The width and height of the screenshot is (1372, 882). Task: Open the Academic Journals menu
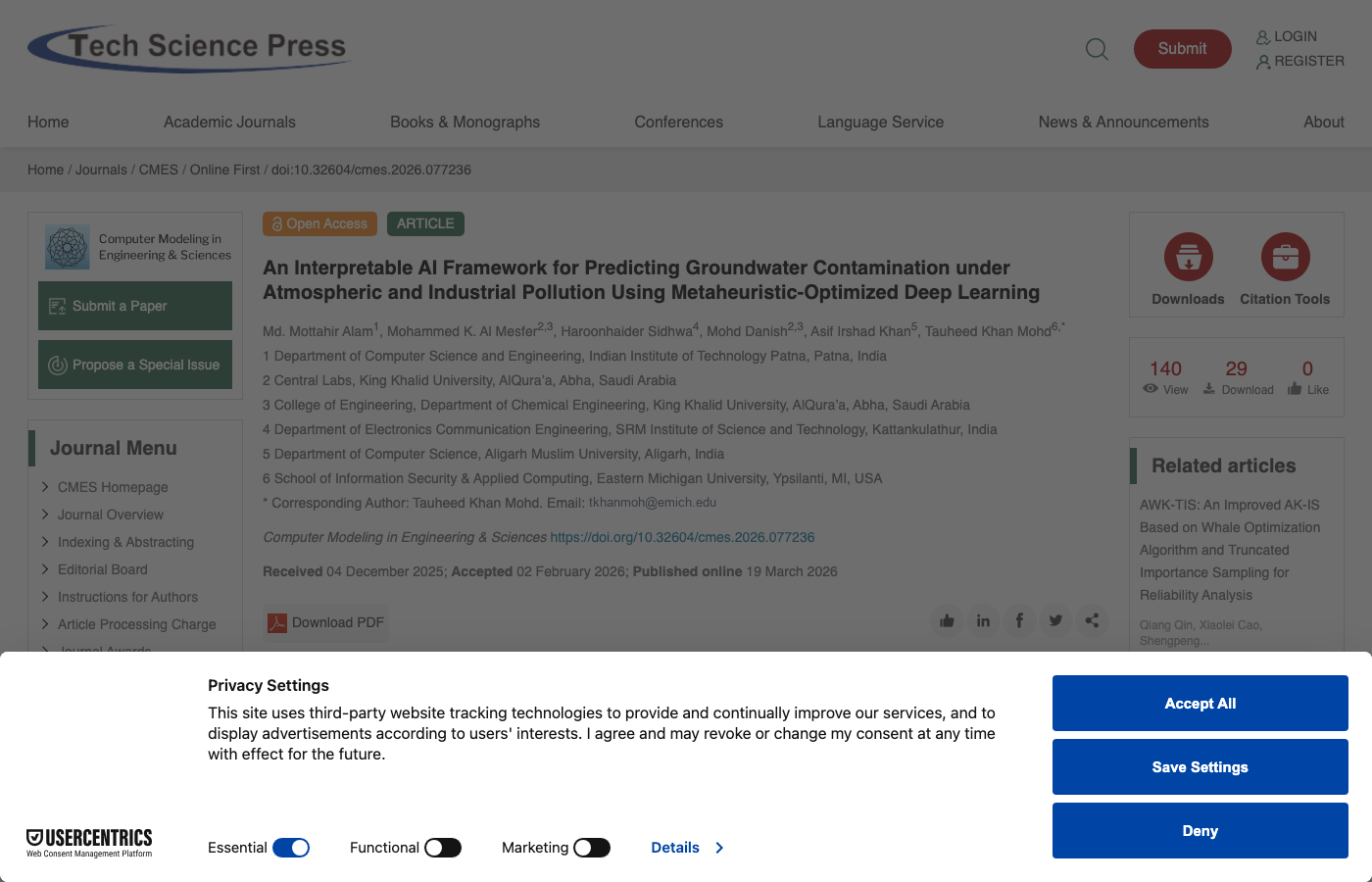tap(229, 122)
